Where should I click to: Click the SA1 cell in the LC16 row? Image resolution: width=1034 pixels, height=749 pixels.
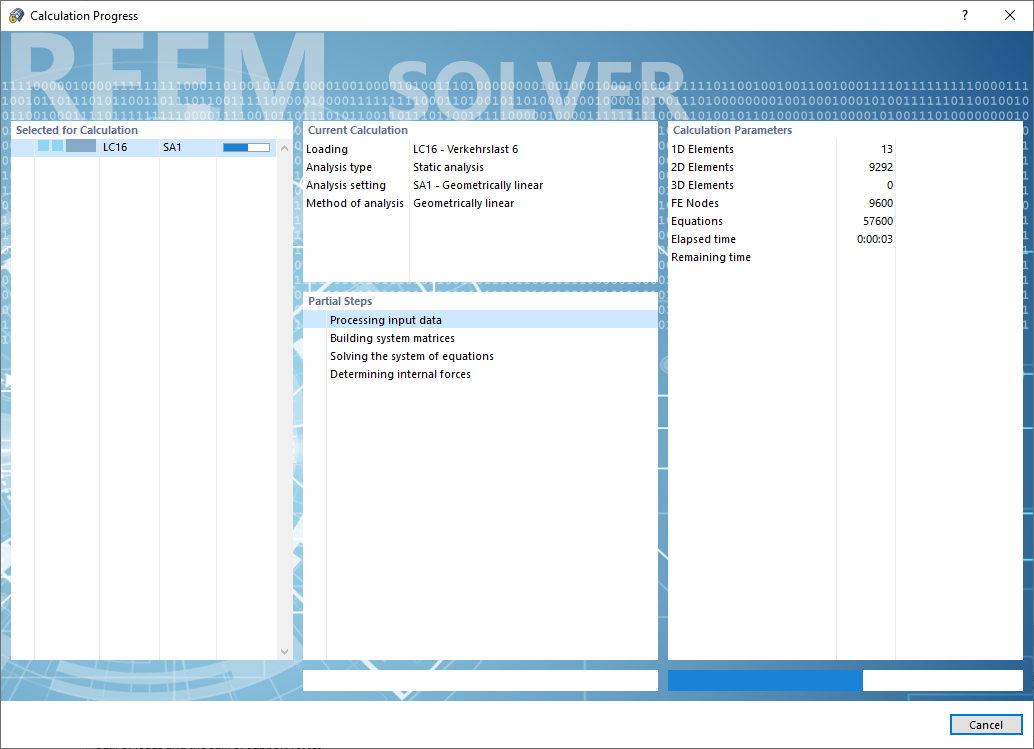[x=172, y=148]
